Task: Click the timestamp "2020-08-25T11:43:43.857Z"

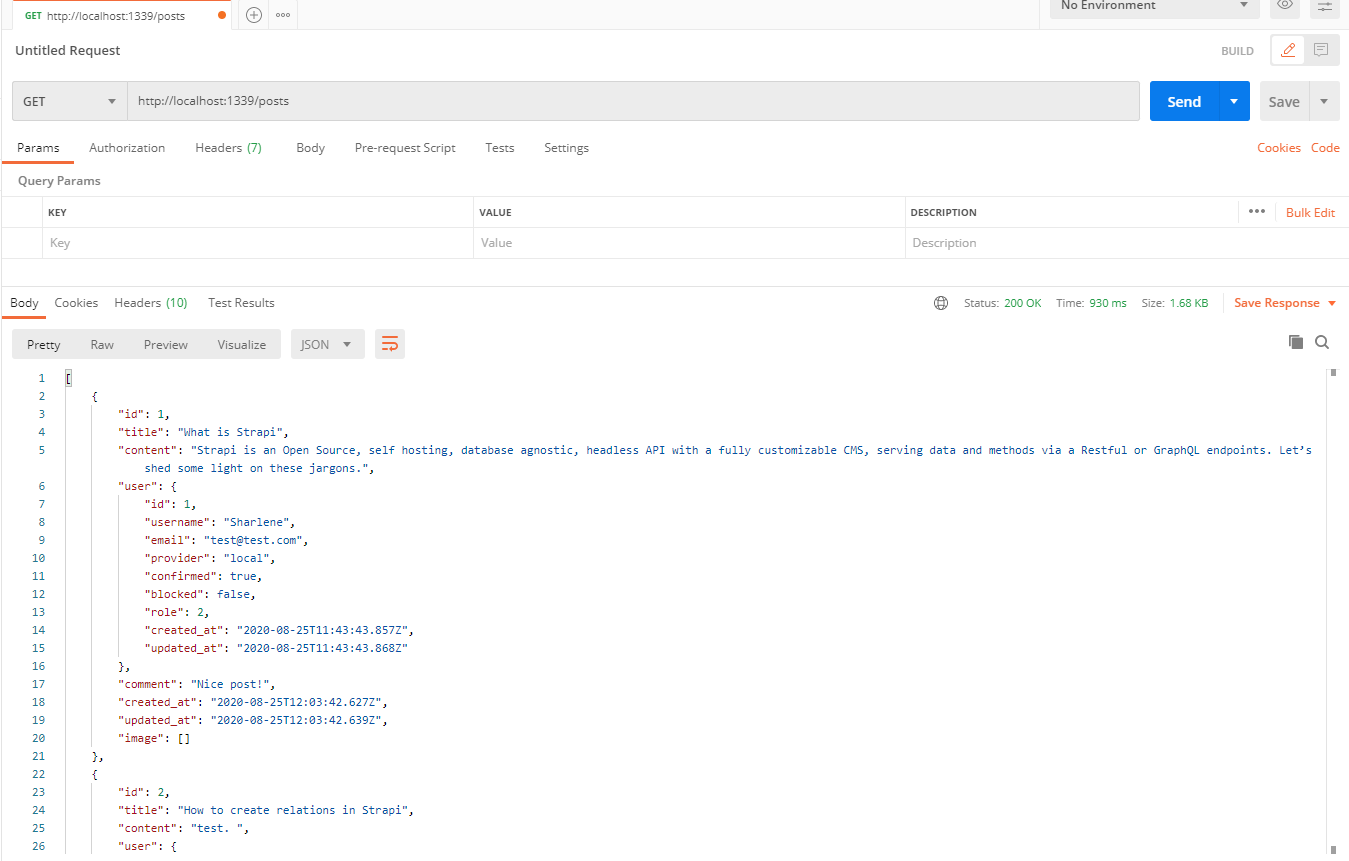Action: (x=320, y=630)
